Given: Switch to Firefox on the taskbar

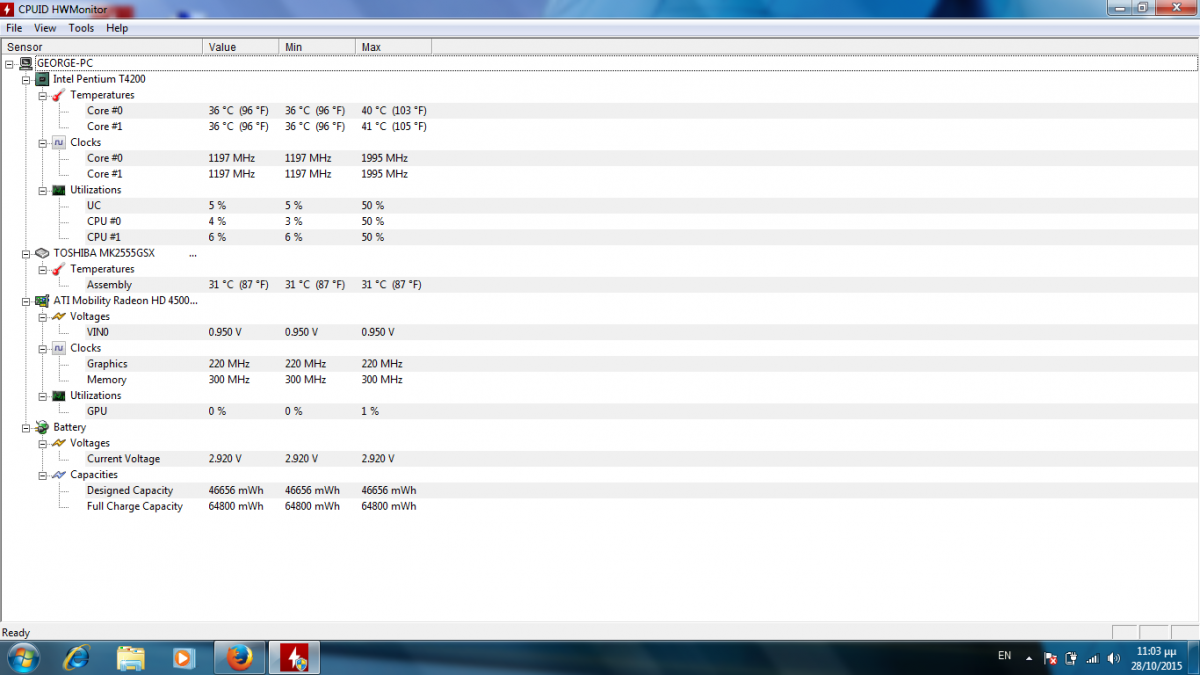Looking at the screenshot, I should tap(240, 657).
